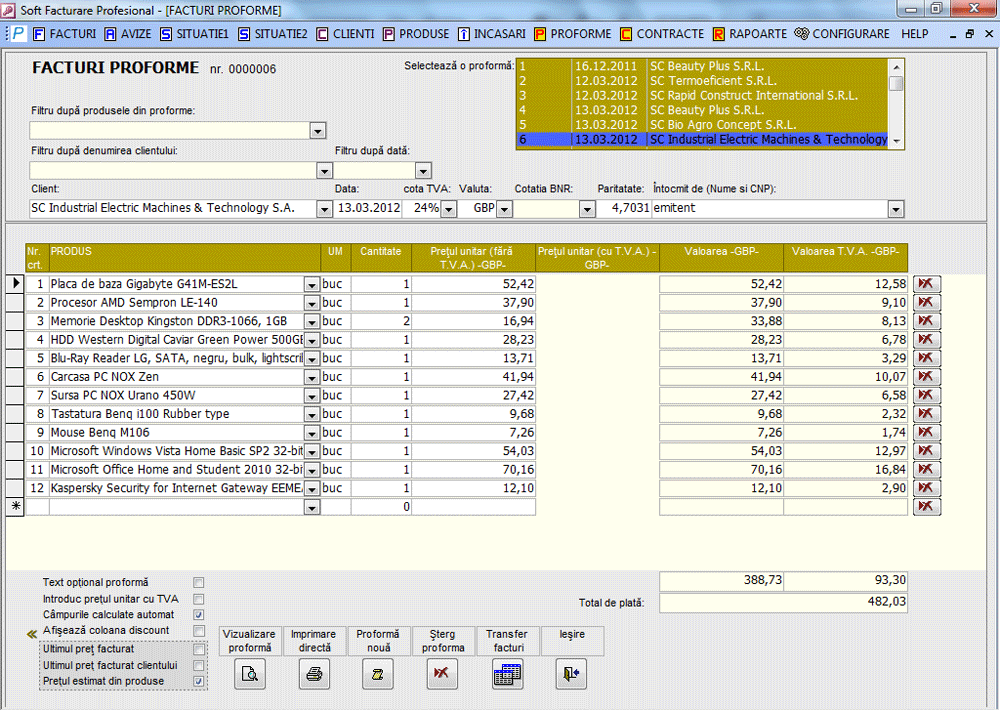1000x711 pixels.
Task: Open the CLIENTI menu
Action: tap(345, 34)
